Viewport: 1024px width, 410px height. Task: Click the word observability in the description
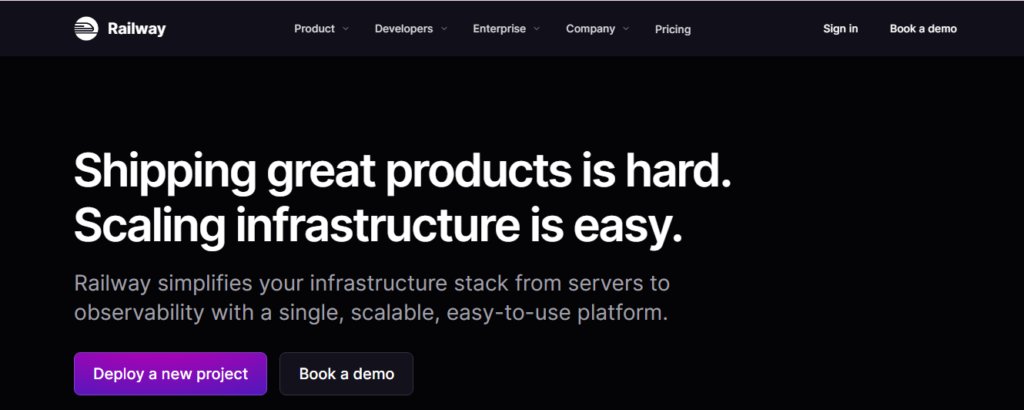coord(142,312)
